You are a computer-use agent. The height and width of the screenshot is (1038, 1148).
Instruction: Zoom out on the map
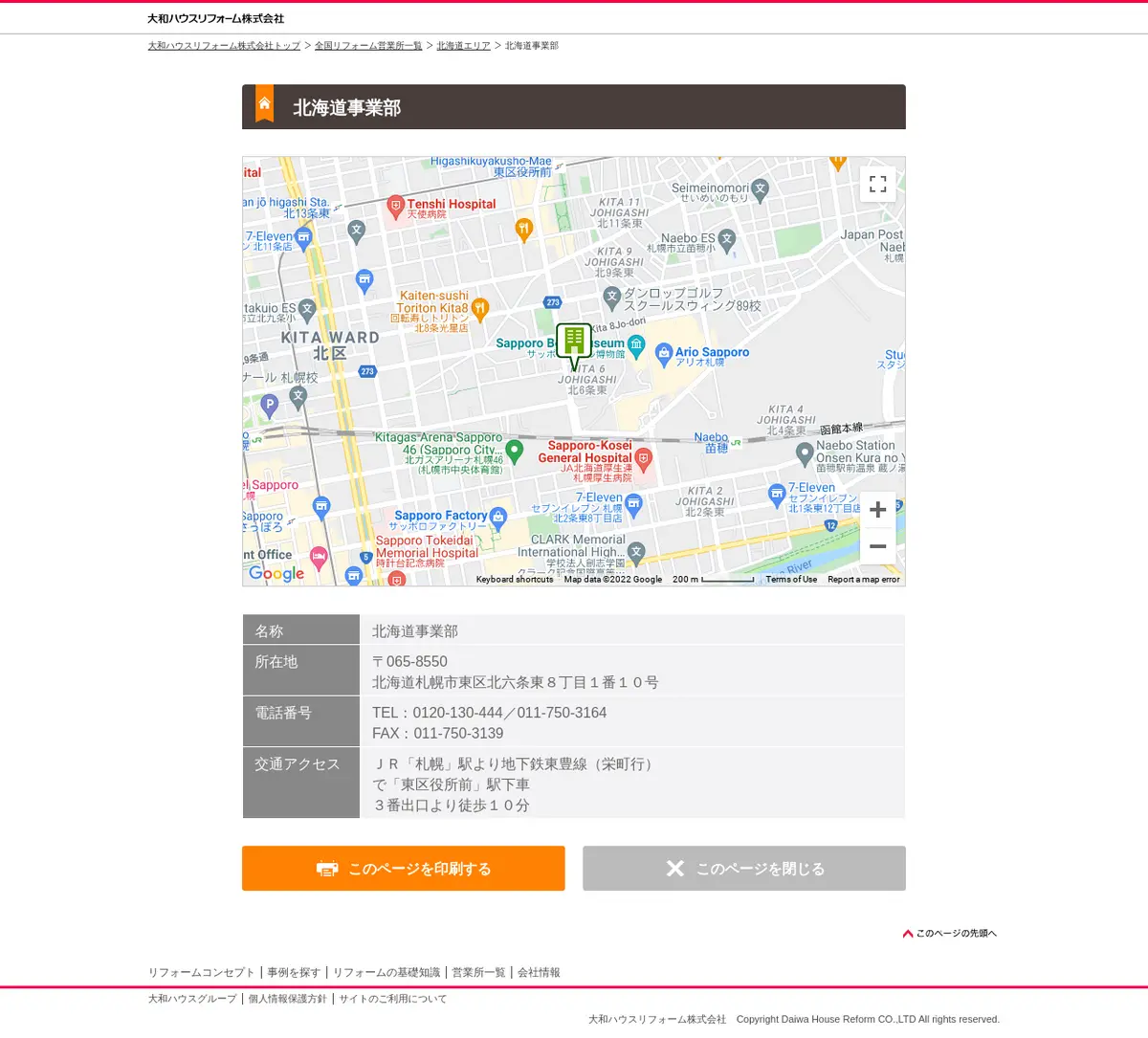pyautogui.click(x=877, y=546)
